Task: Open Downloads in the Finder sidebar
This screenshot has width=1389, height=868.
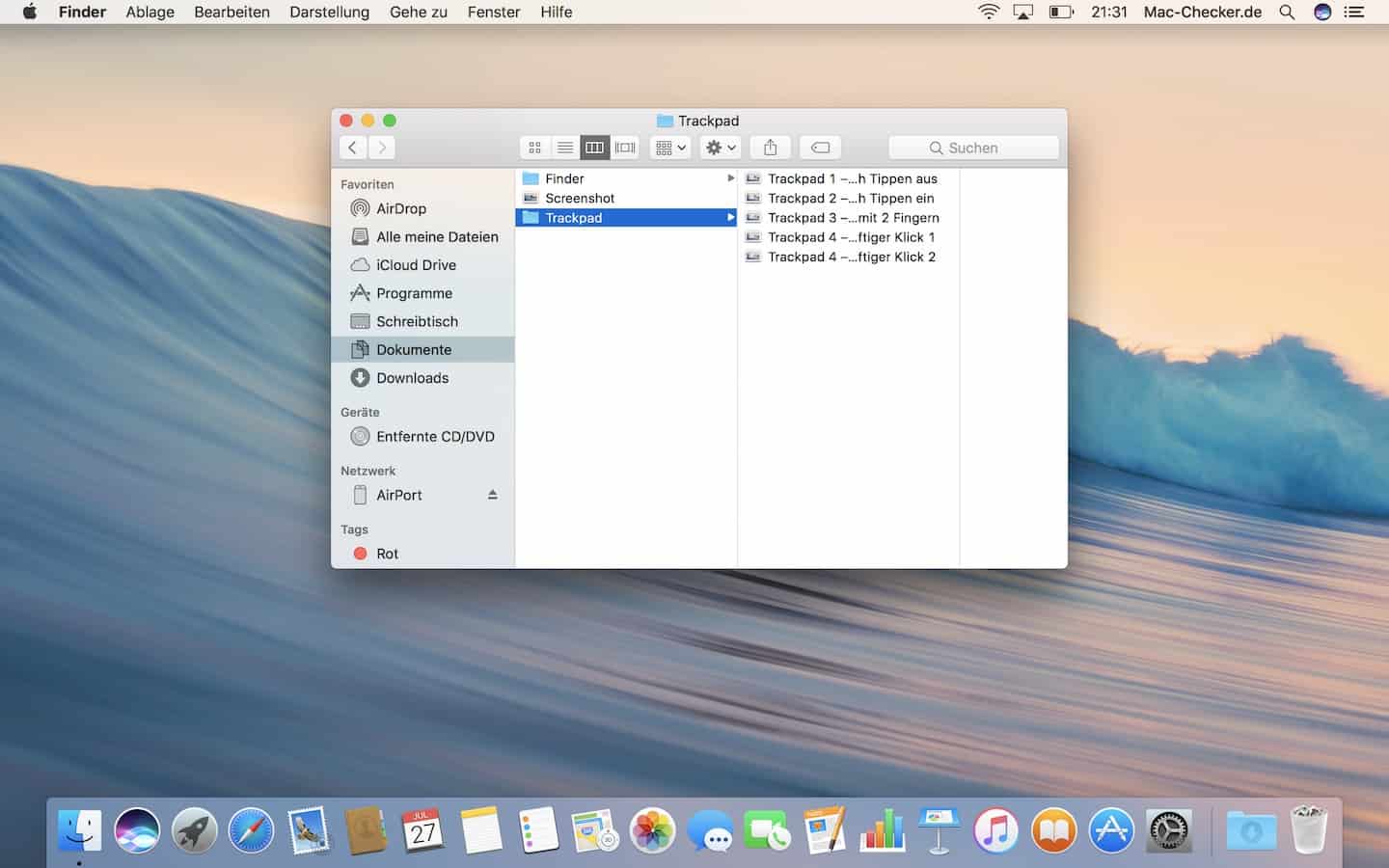Action: pos(422,378)
